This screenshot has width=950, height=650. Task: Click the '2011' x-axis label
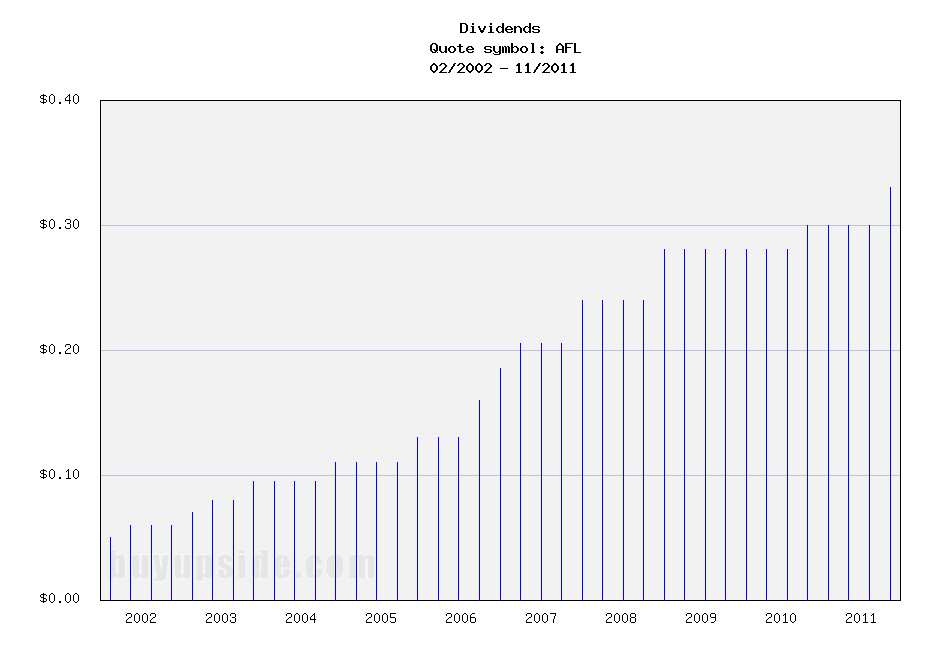(860, 618)
